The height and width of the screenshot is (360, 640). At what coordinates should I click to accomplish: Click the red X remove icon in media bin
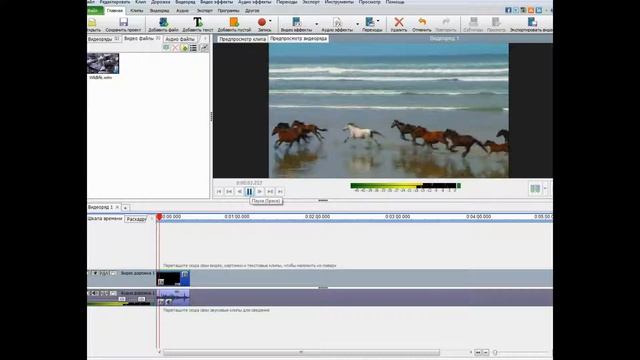[175, 48]
